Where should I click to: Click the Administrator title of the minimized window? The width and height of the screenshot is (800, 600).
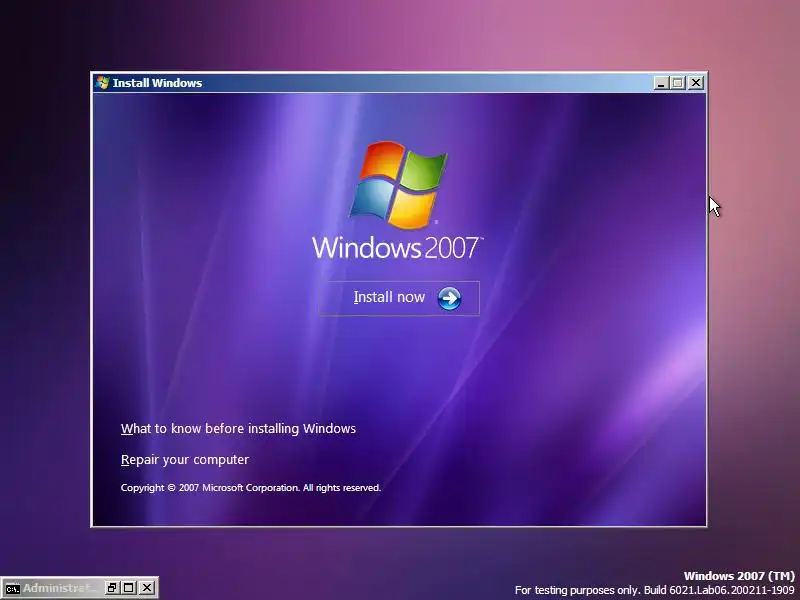59,588
